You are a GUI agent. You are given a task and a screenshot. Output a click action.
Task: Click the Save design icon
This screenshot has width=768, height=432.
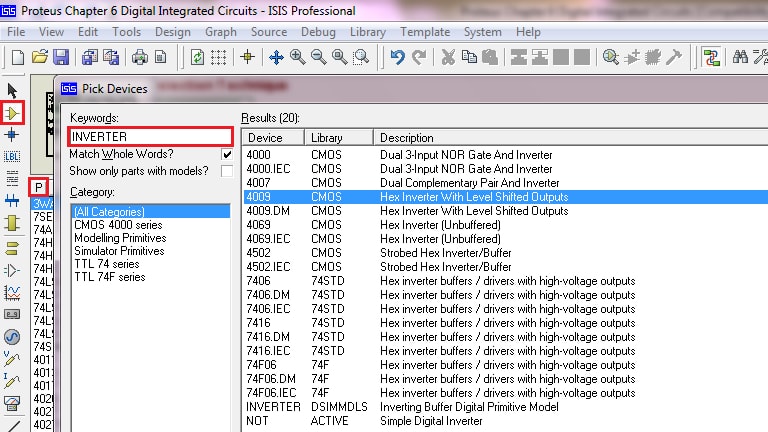60,57
